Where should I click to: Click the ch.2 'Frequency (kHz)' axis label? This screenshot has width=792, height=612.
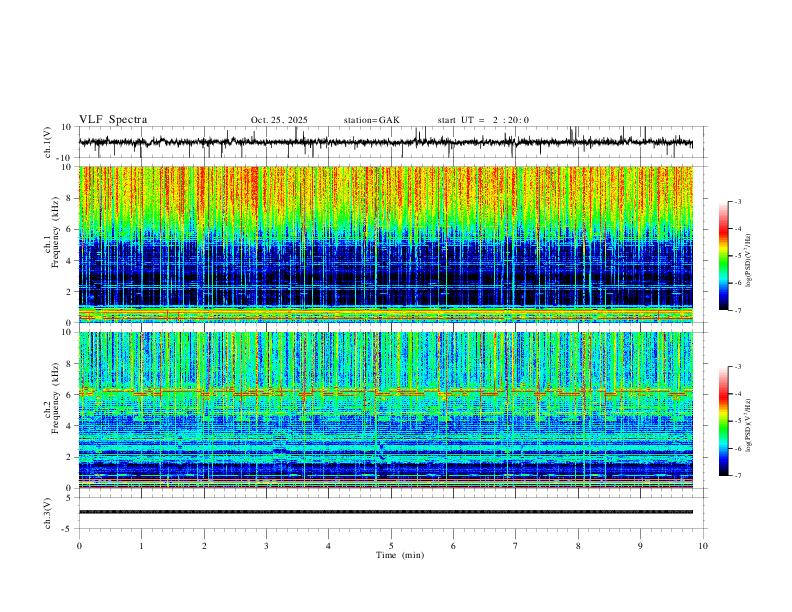[55, 398]
